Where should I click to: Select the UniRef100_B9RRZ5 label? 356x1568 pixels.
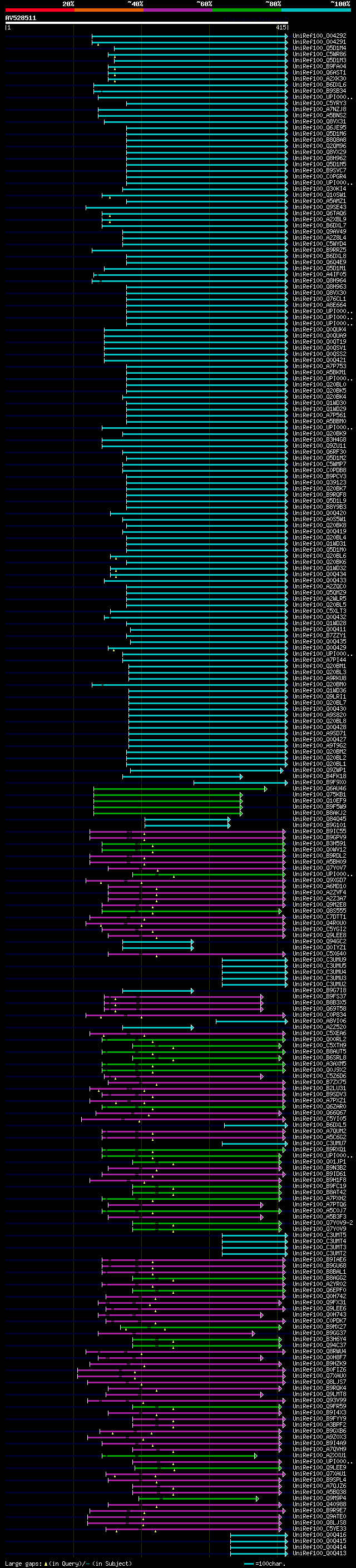point(319,250)
